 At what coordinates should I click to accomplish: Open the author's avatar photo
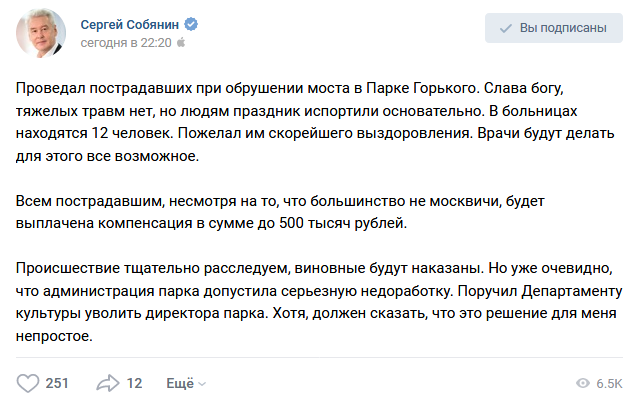41,33
